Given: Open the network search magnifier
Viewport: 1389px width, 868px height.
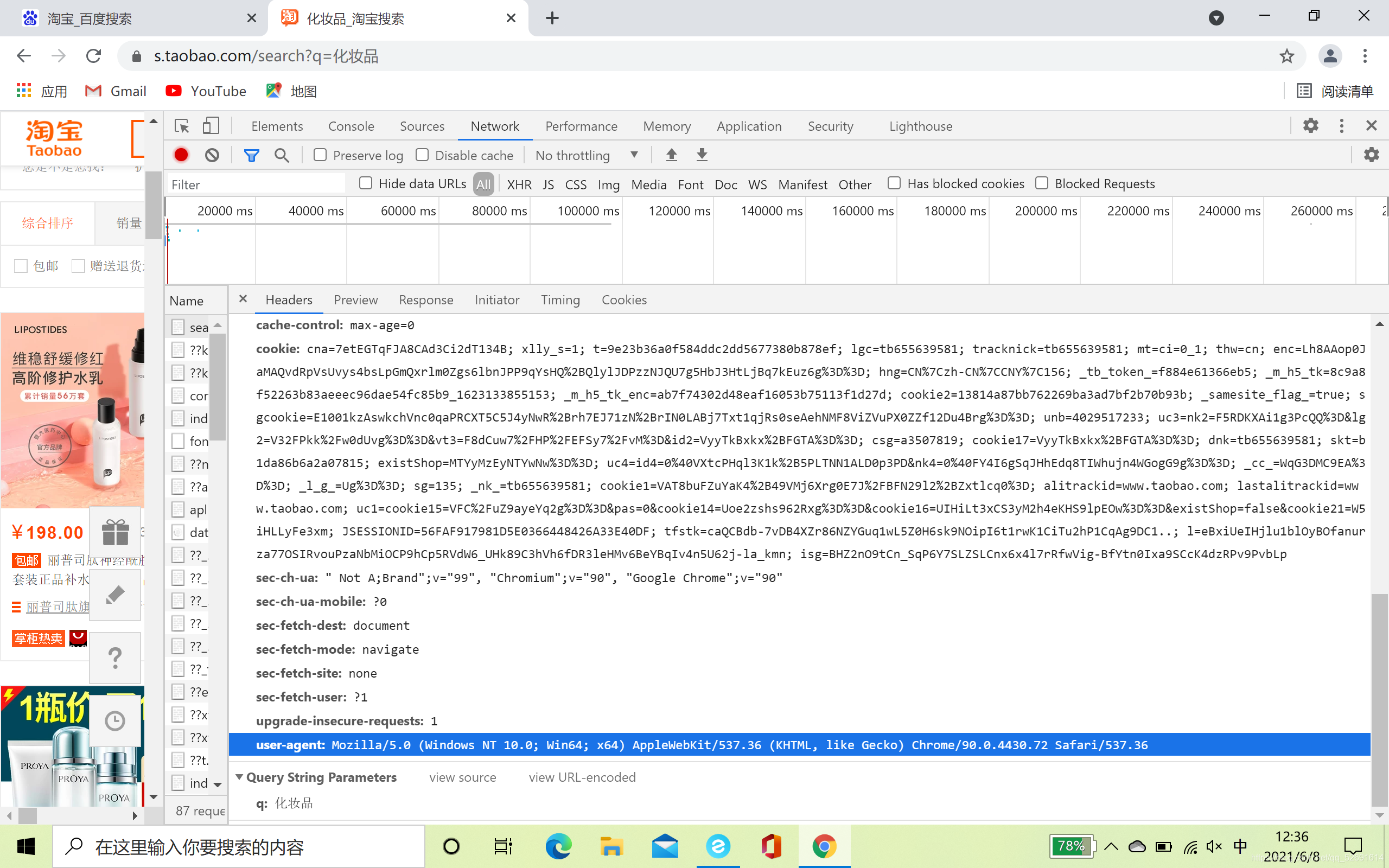Looking at the screenshot, I should click(282, 155).
